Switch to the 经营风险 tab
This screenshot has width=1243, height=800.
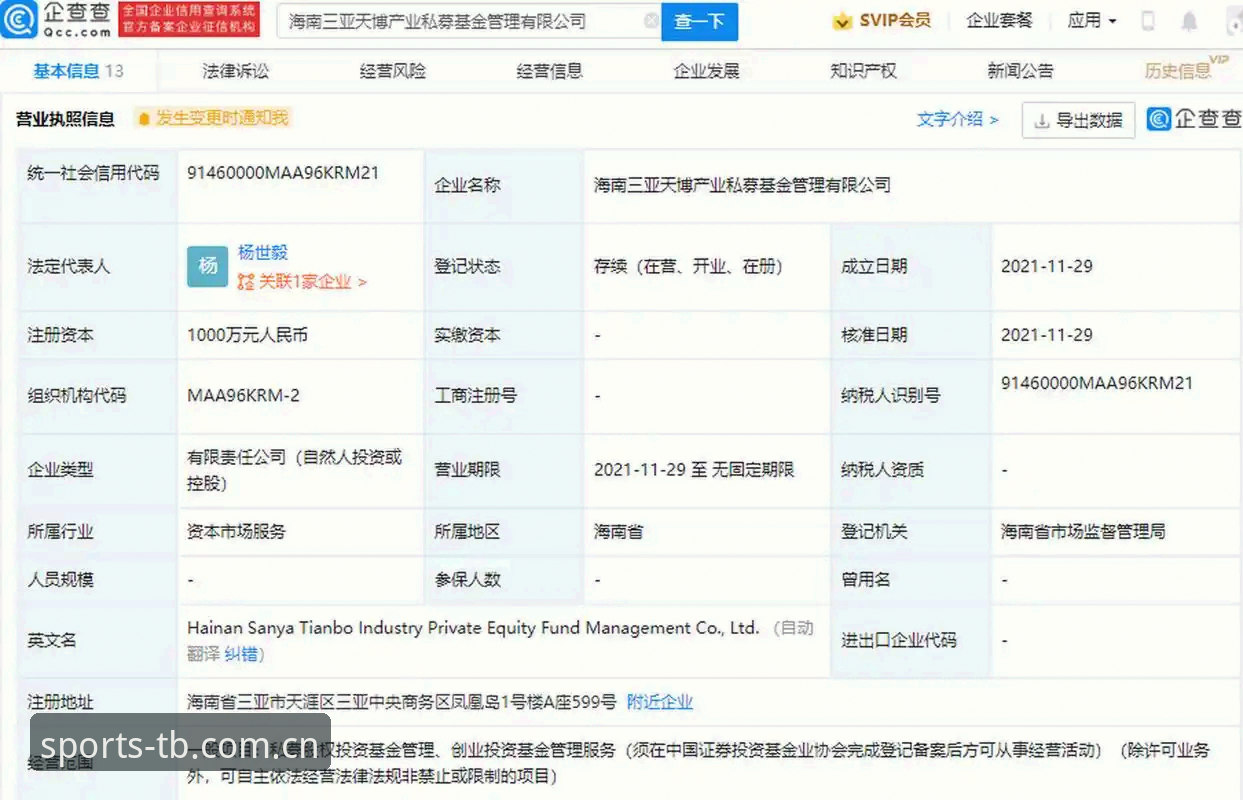[x=392, y=71]
